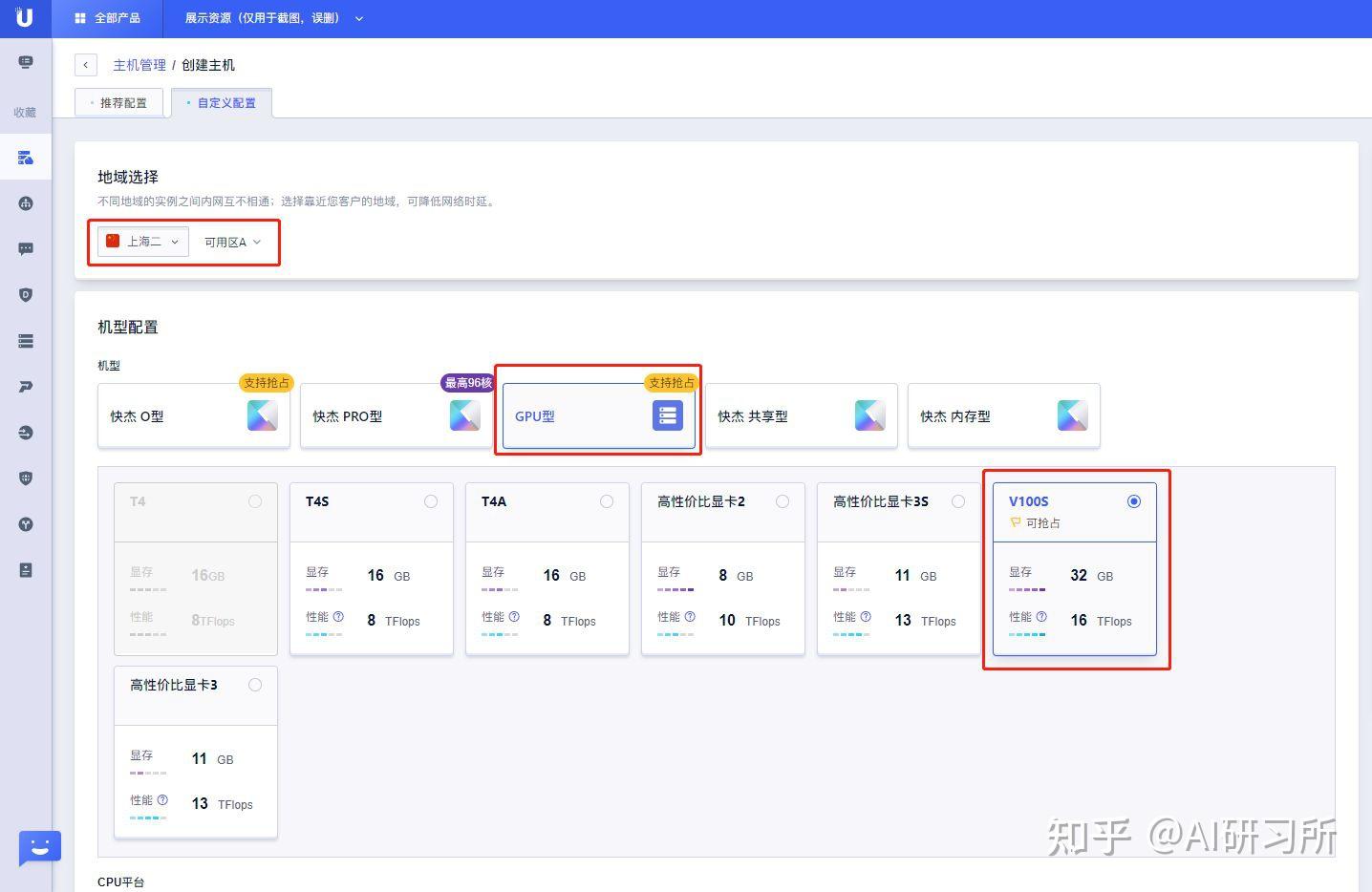Select the 高性价比显卡2 radio button

[782, 500]
